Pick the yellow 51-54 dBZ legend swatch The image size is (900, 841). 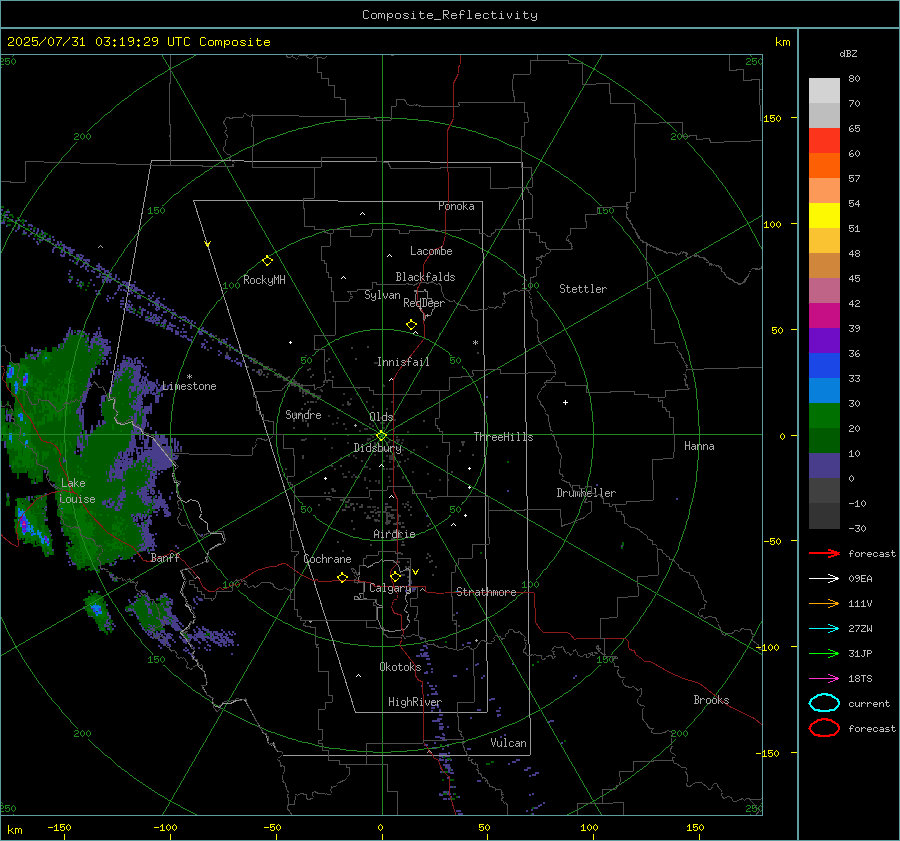(824, 216)
